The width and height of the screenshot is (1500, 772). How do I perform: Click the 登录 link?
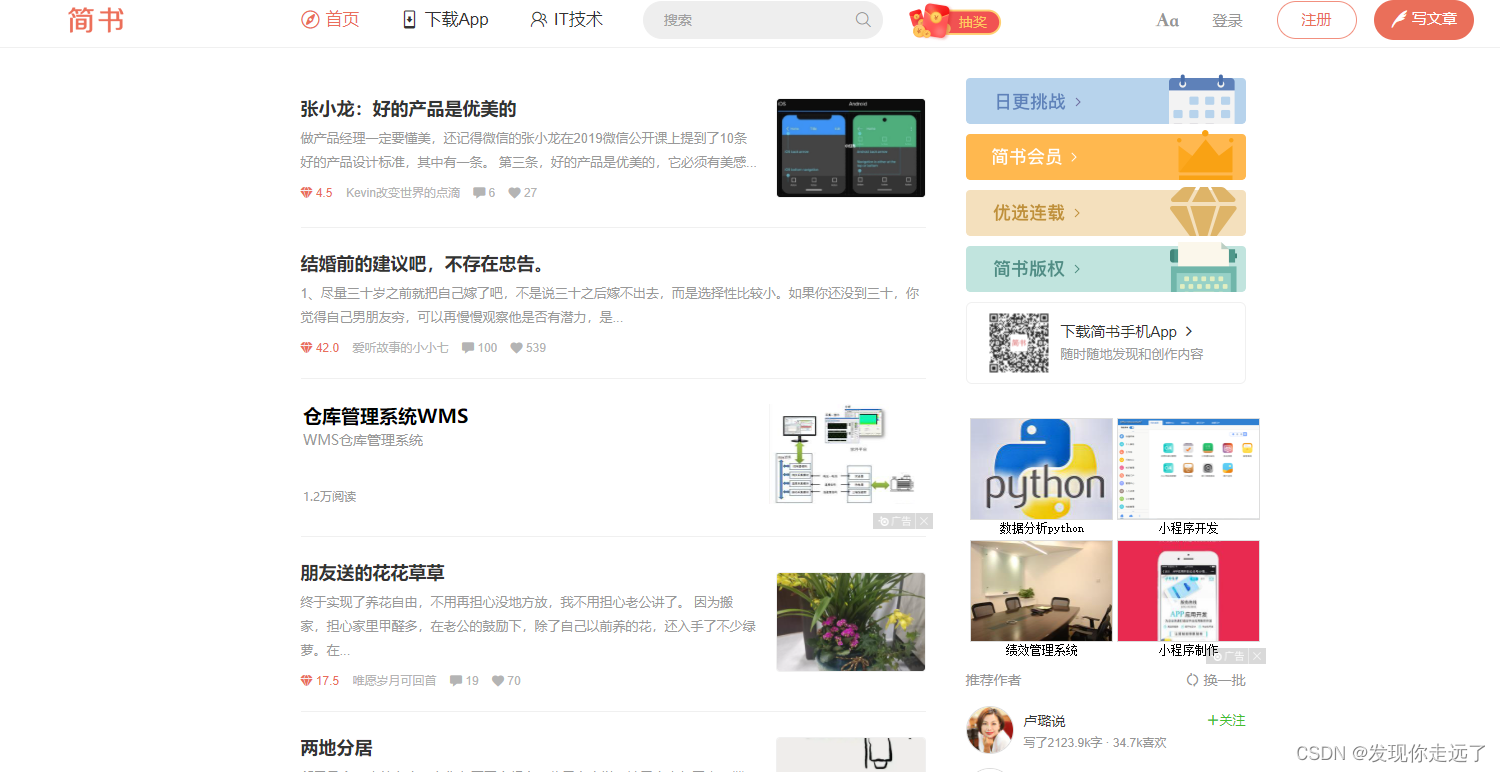tap(1227, 20)
